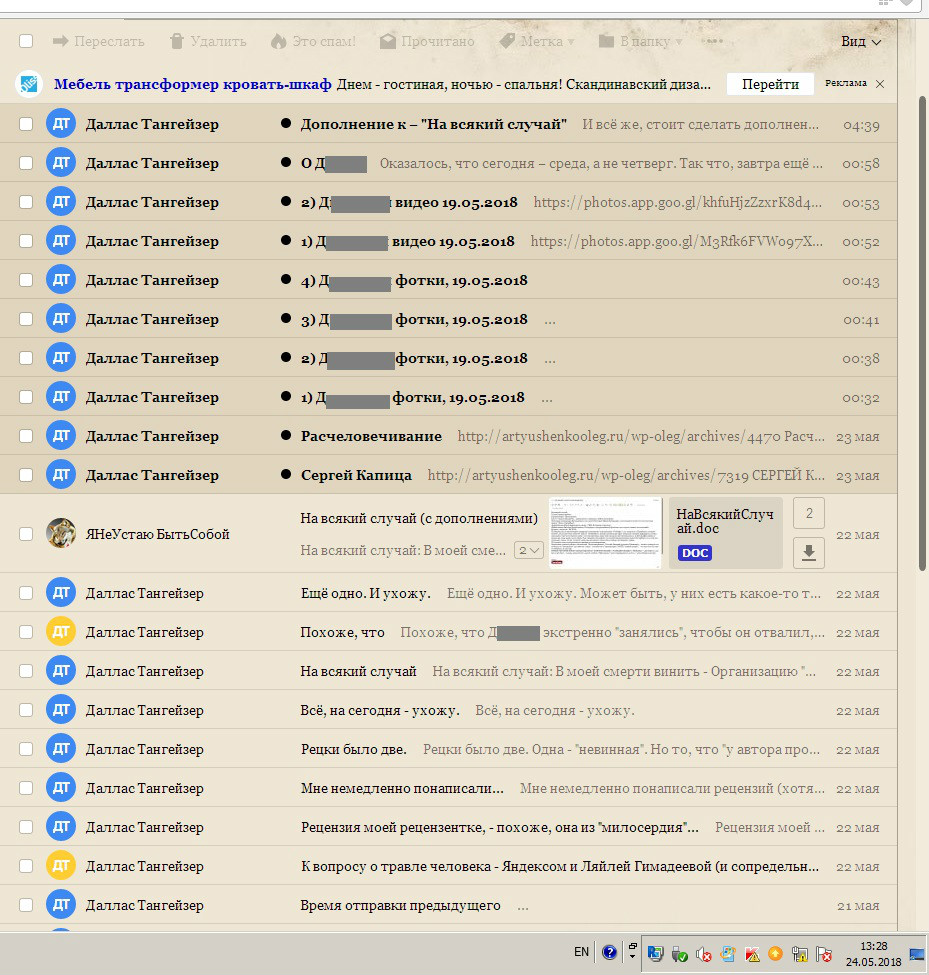Mark as spam using the flame icon

pyautogui.click(x=279, y=41)
